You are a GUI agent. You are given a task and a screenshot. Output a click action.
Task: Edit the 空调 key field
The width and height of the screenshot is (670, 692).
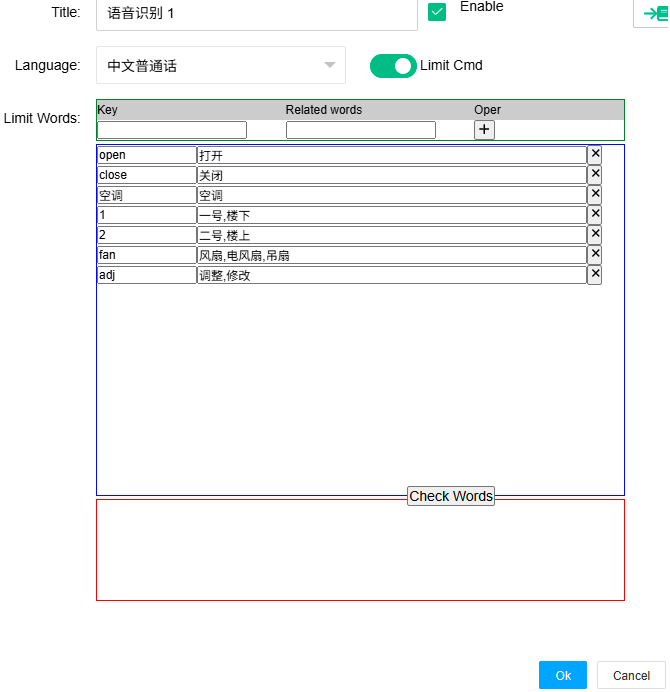[x=147, y=195]
